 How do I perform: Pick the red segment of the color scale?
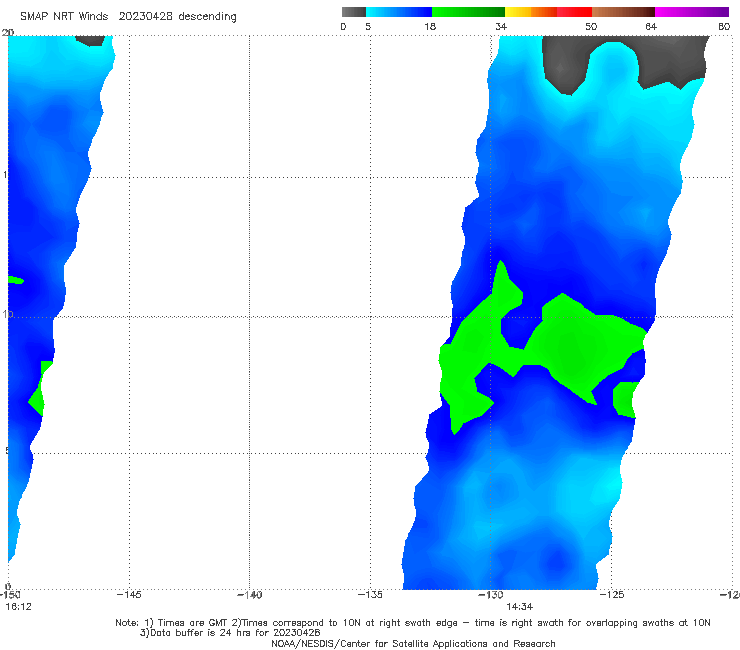(574, 12)
